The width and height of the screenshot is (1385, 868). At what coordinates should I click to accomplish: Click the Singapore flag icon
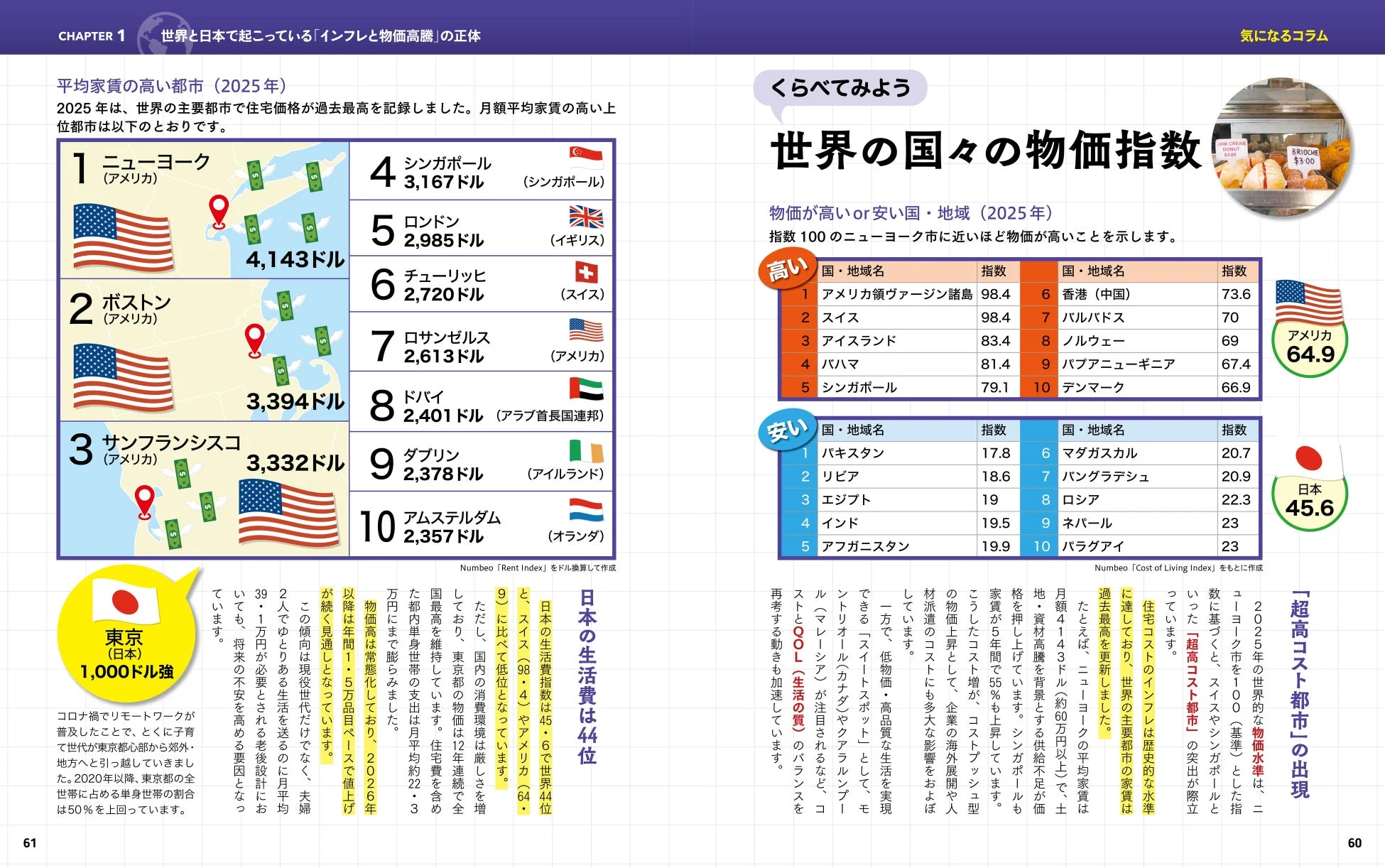586,157
